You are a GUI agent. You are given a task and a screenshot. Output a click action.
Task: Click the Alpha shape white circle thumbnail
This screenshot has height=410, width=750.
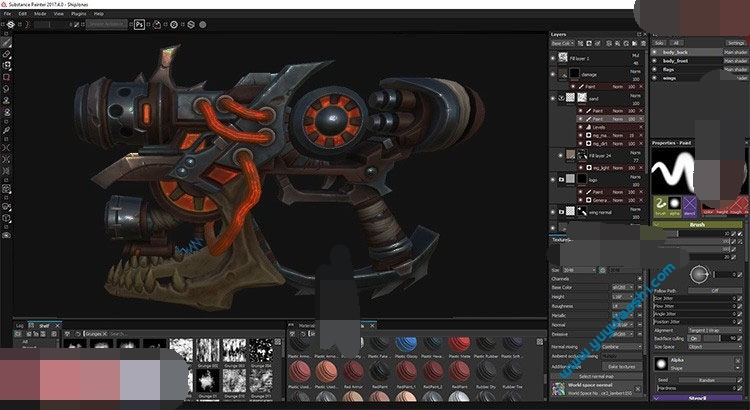pyautogui.click(x=661, y=365)
